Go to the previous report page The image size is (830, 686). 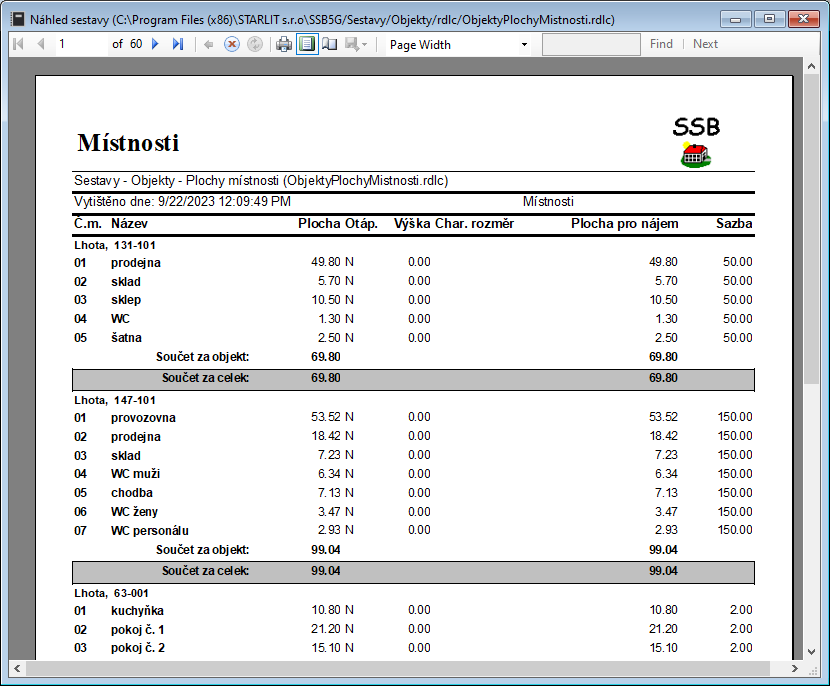[x=41, y=44]
